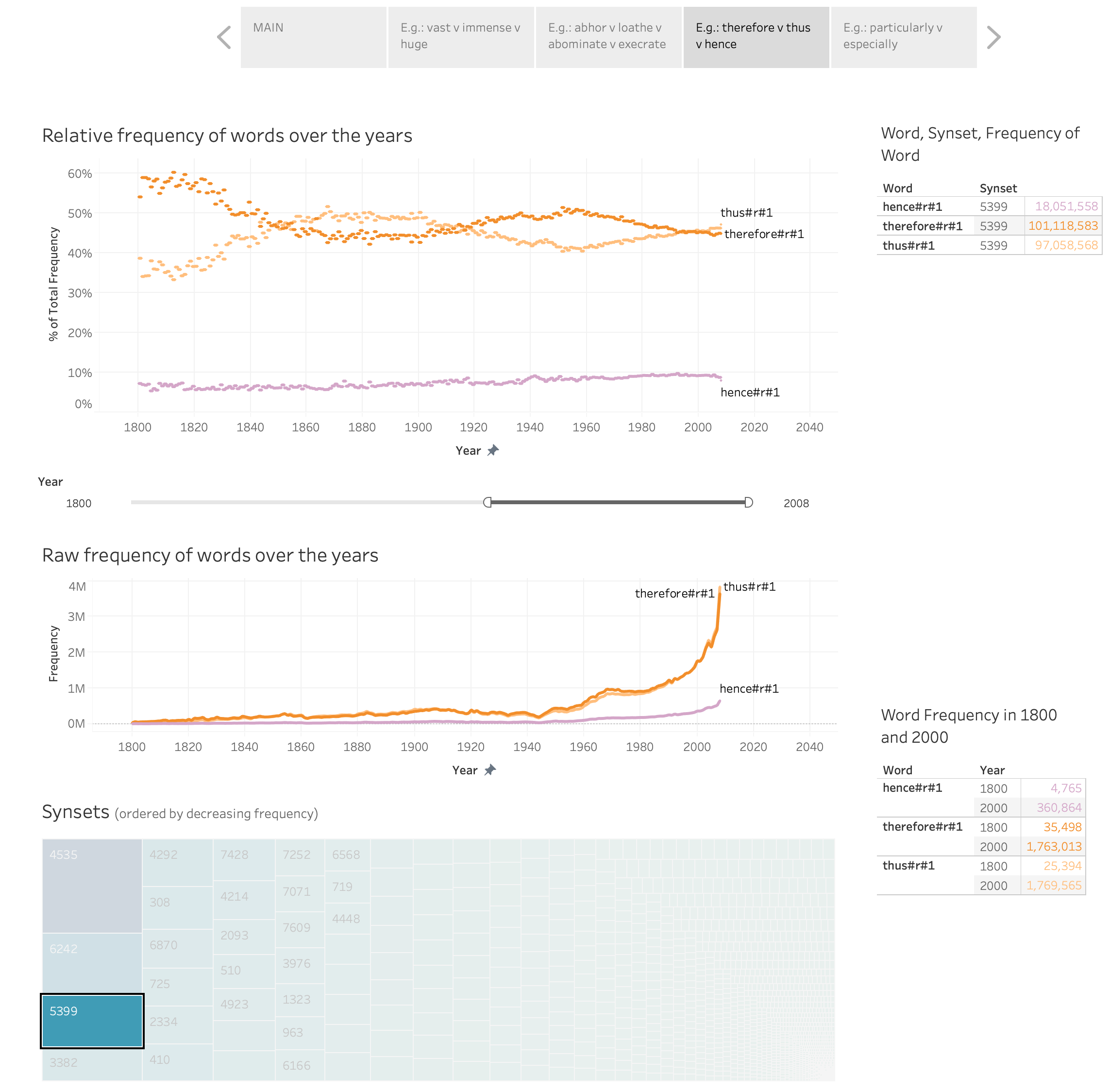Image resolution: width=1110 pixels, height=1092 pixels.
Task: Open 'abhor v loathe v abominate' tab
Action: [x=608, y=38]
